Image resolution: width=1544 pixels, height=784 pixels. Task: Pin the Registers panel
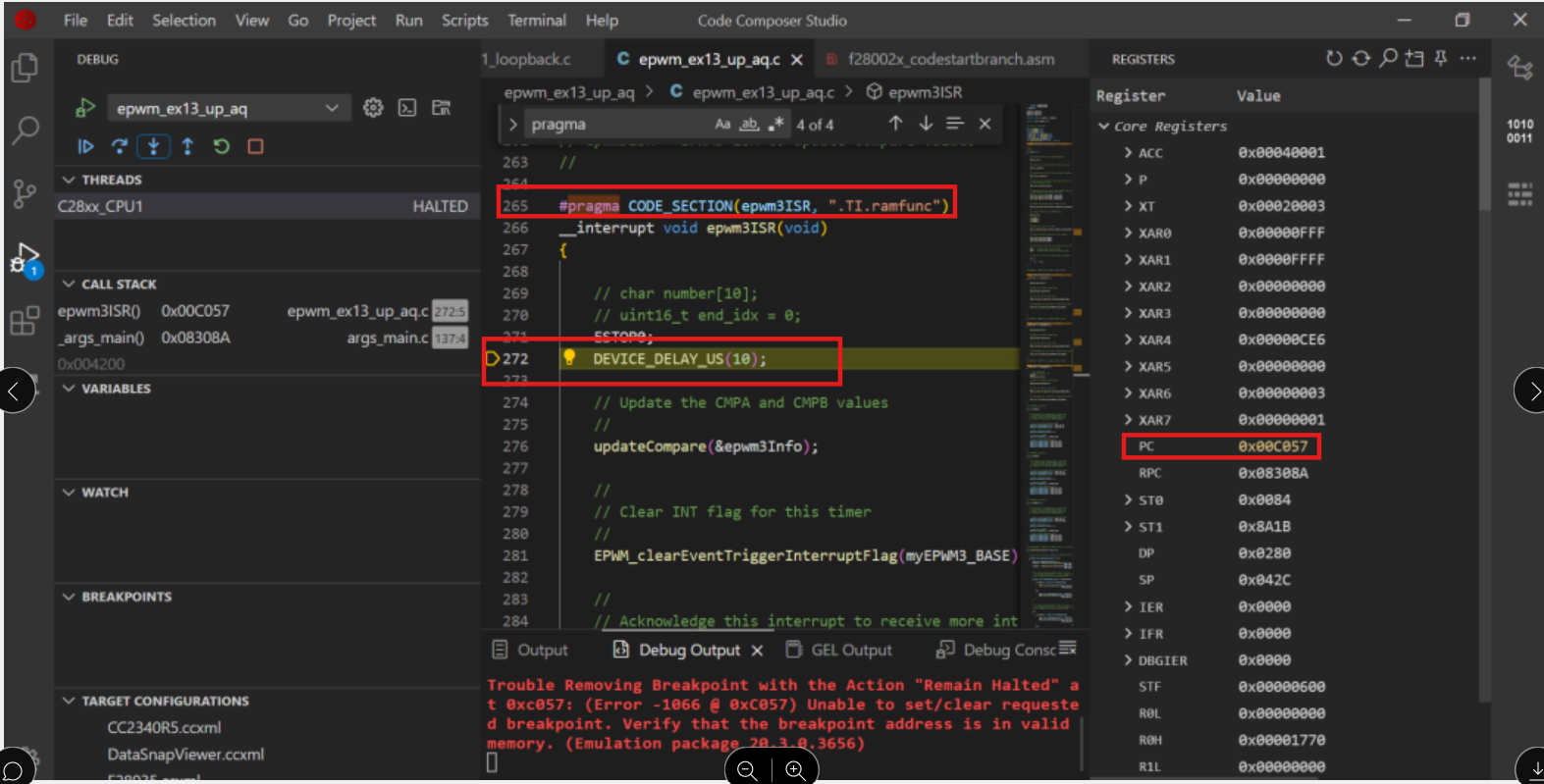(x=1441, y=59)
